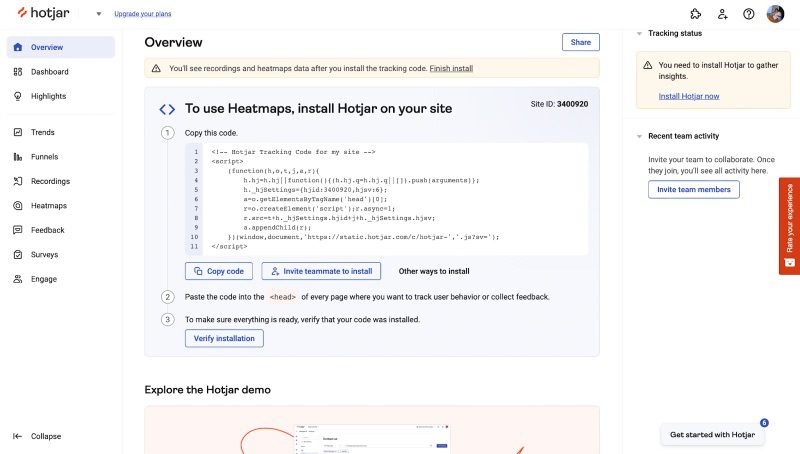
Task: Open Get started with Hotjar widget
Action: [712, 435]
